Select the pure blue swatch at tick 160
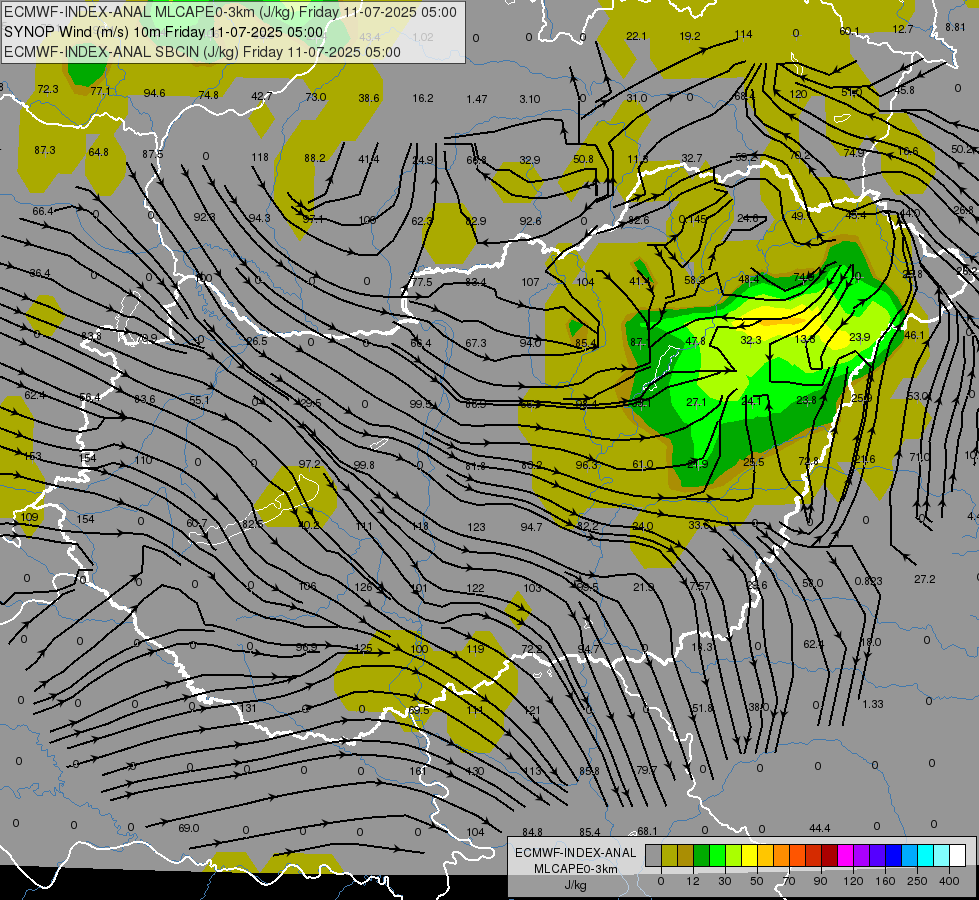 tap(893, 856)
